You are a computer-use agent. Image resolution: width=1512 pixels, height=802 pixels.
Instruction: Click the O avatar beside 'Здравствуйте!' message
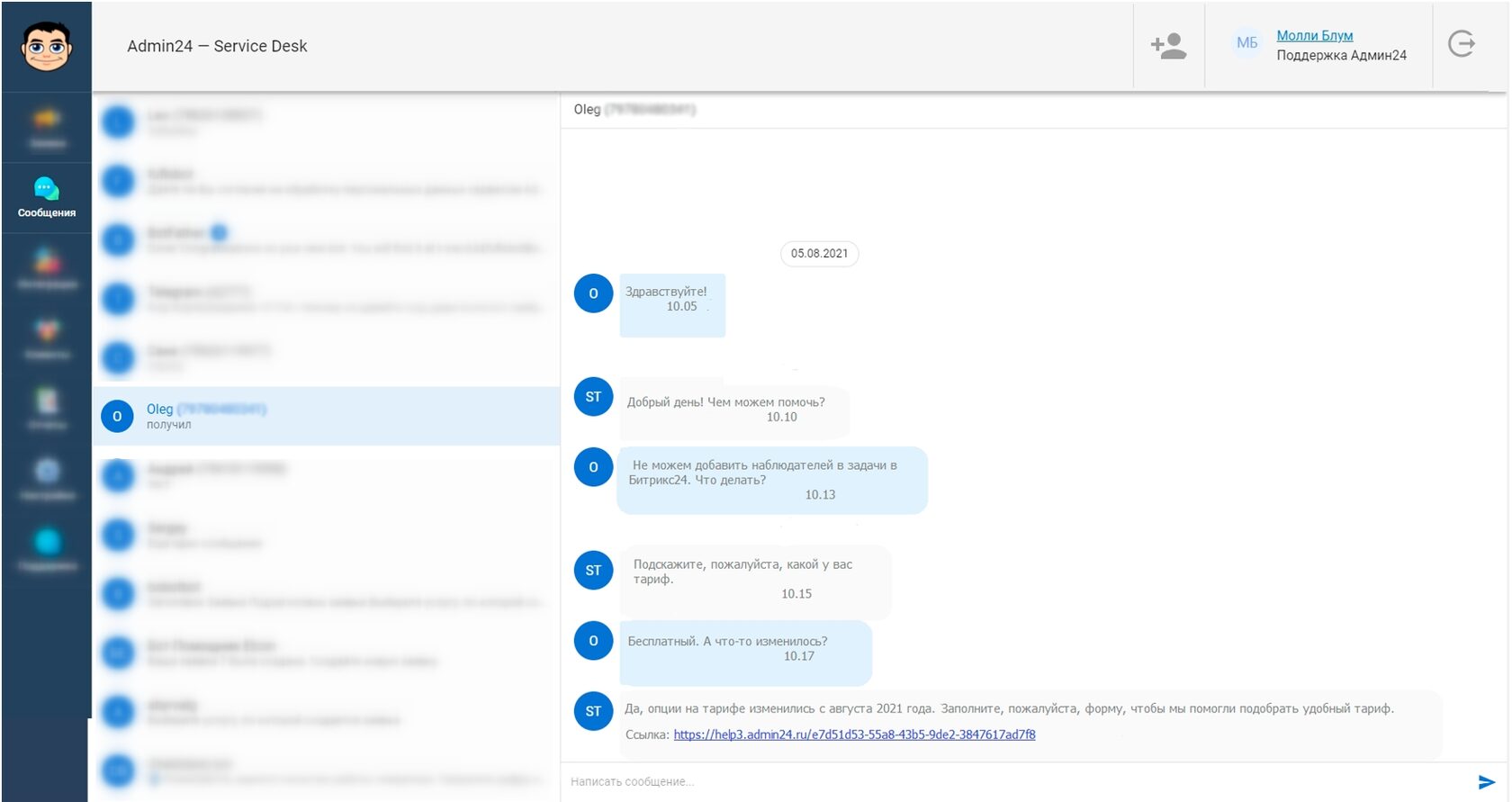point(593,293)
